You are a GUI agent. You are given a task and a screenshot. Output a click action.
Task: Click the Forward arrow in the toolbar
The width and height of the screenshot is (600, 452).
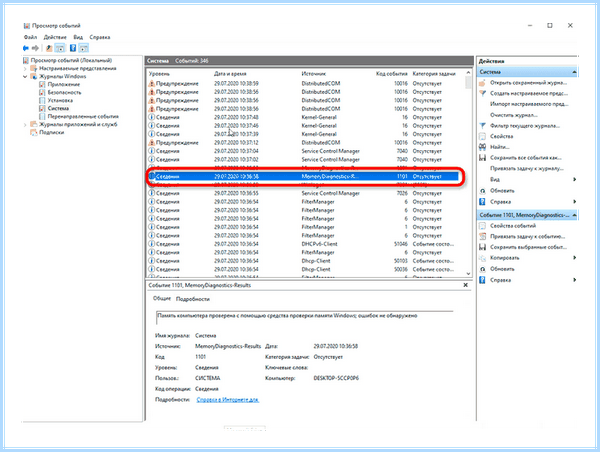point(35,48)
